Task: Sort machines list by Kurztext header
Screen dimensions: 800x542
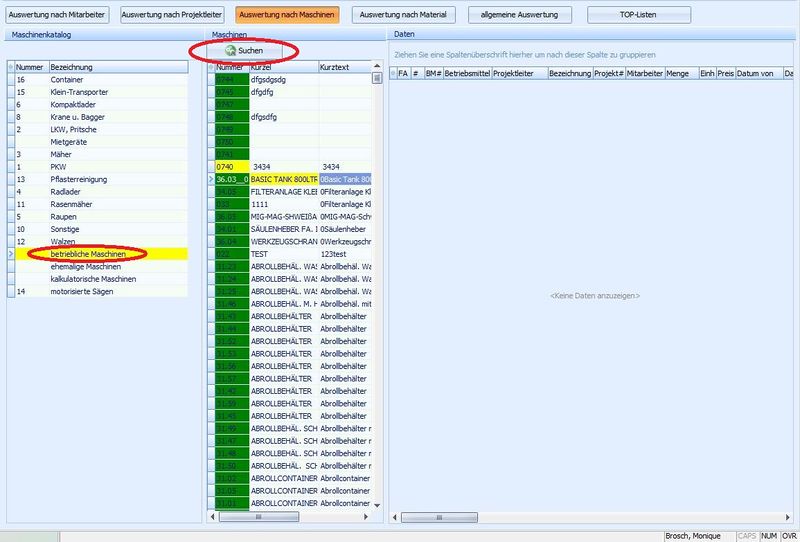Action: click(345, 67)
